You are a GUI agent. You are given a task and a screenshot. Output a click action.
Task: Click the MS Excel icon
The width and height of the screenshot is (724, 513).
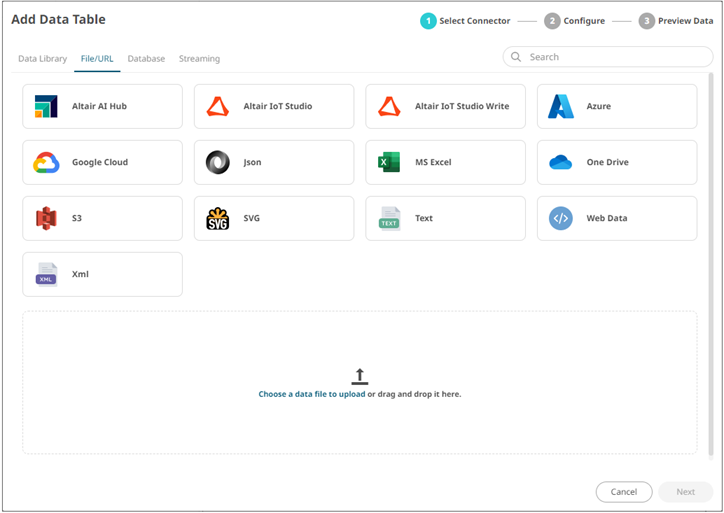389,162
